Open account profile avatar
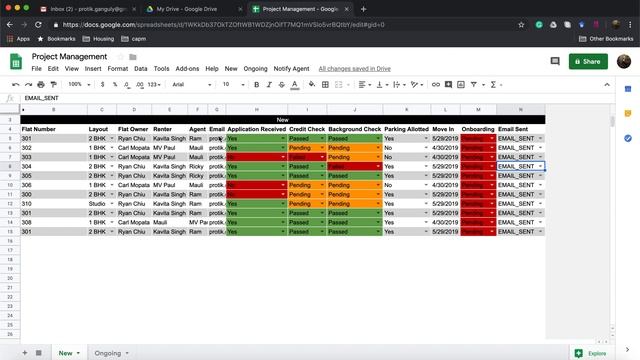This screenshot has width=640, height=360. pos(624,61)
